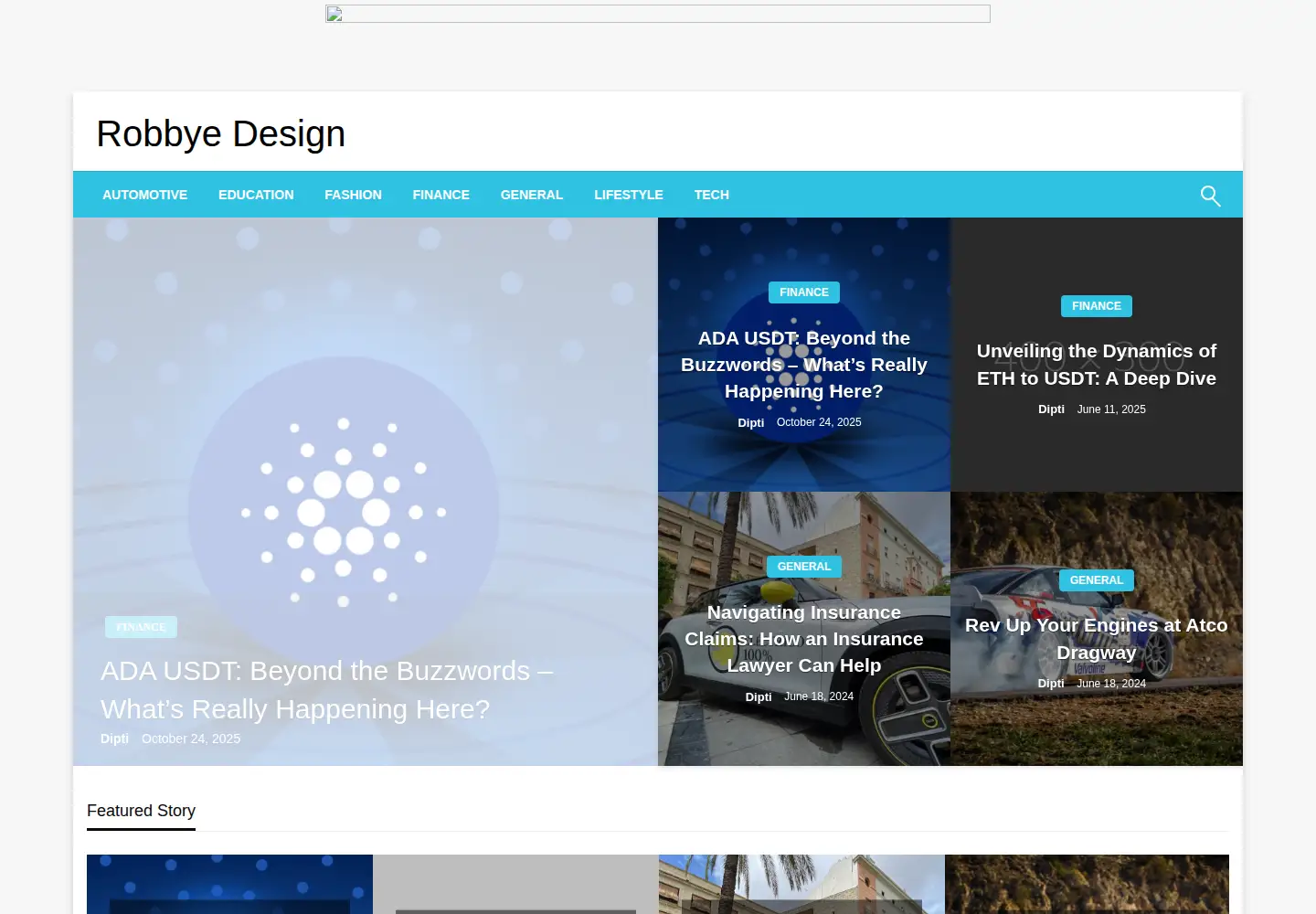Open the Tech navigation item
The width and height of the screenshot is (1316, 914).
(711, 195)
